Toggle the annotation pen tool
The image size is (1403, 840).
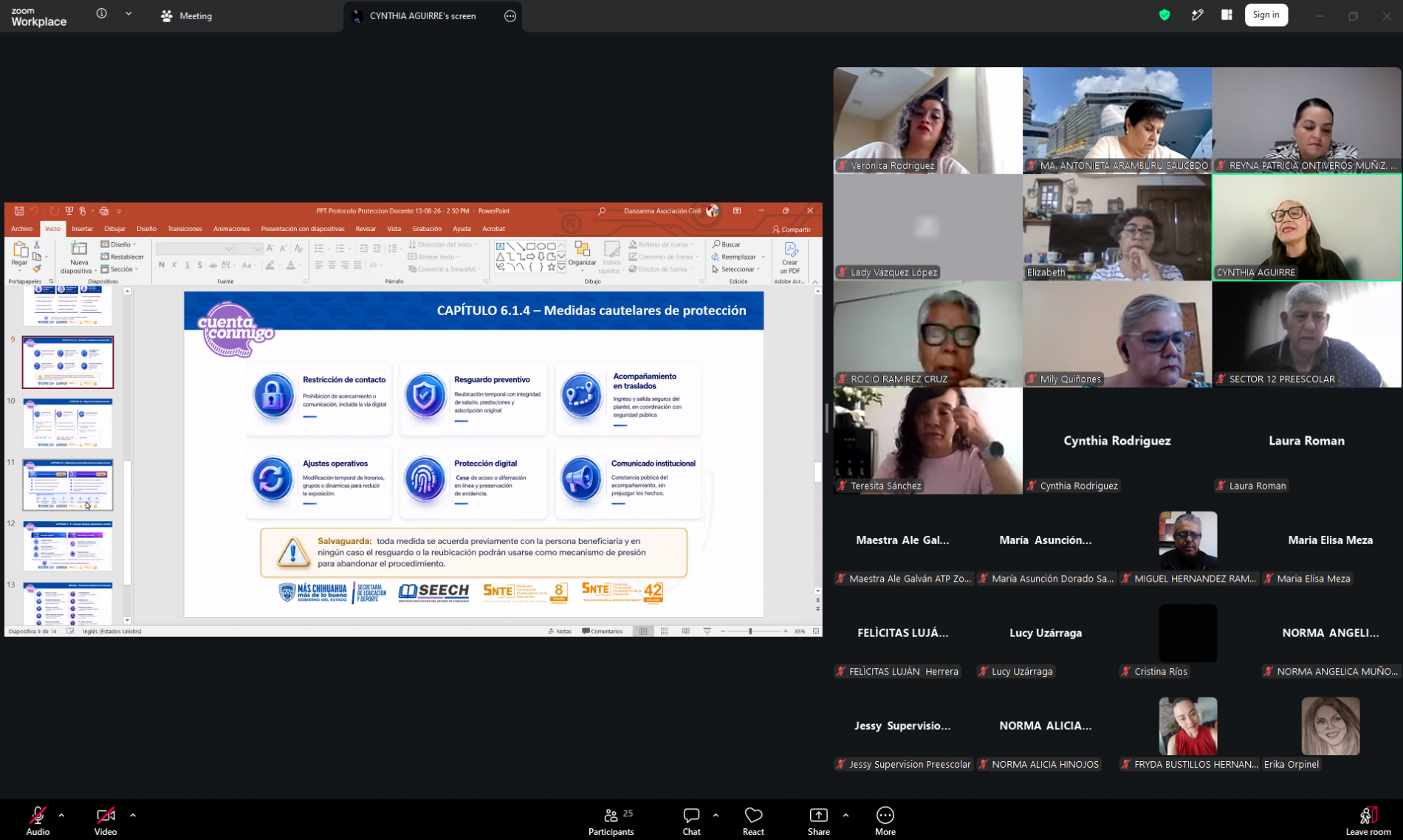pyautogui.click(x=1197, y=15)
